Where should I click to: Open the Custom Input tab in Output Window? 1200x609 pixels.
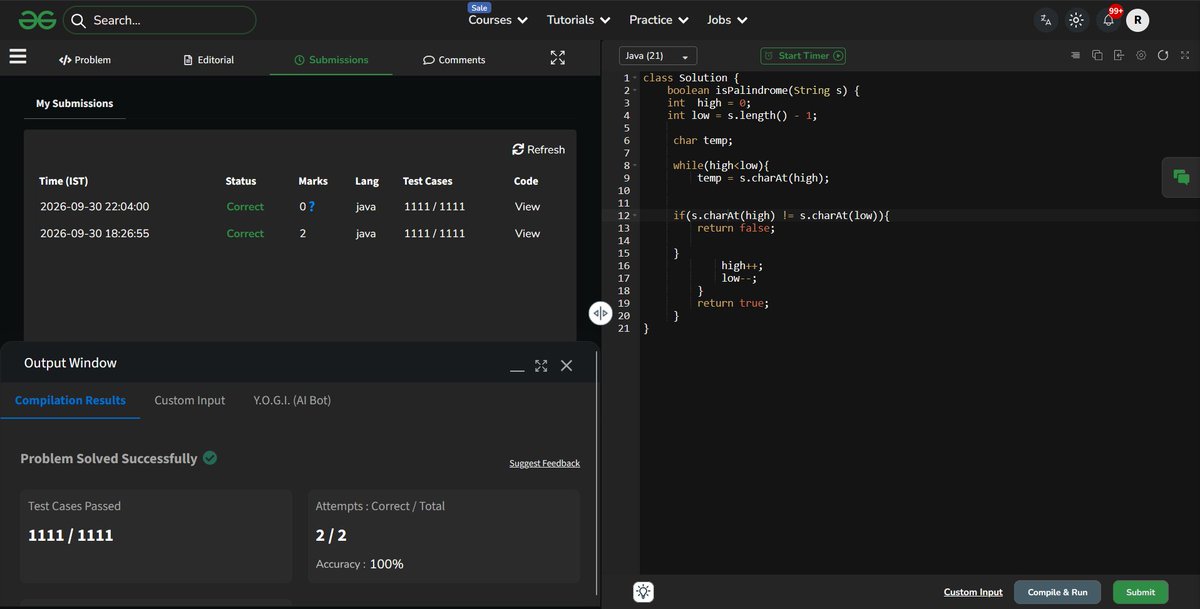tap(189, 400)
